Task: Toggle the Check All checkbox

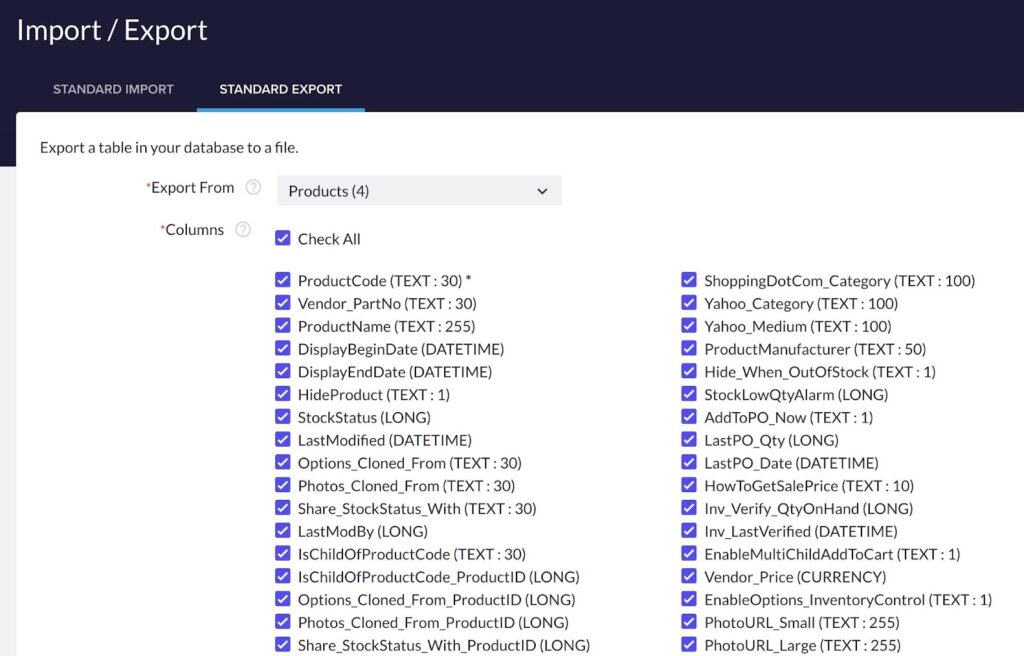Action: [283, 239]
